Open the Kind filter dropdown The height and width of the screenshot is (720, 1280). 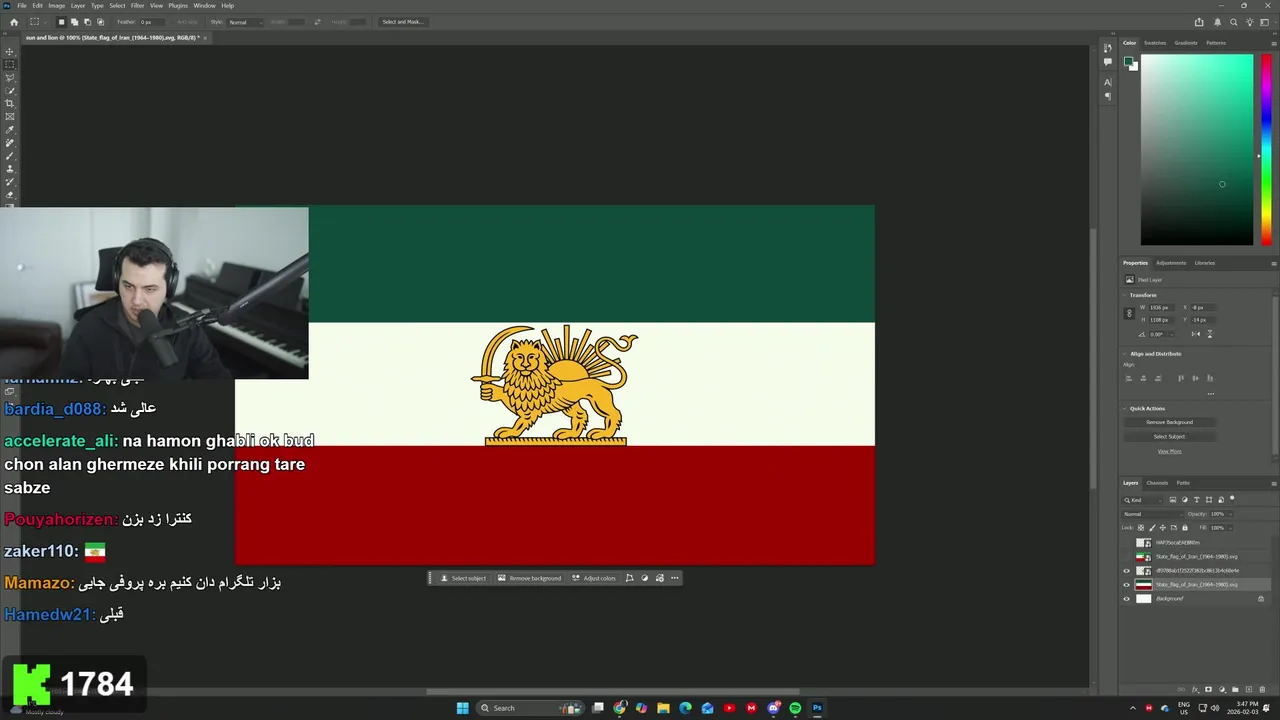click(1142, 500)
